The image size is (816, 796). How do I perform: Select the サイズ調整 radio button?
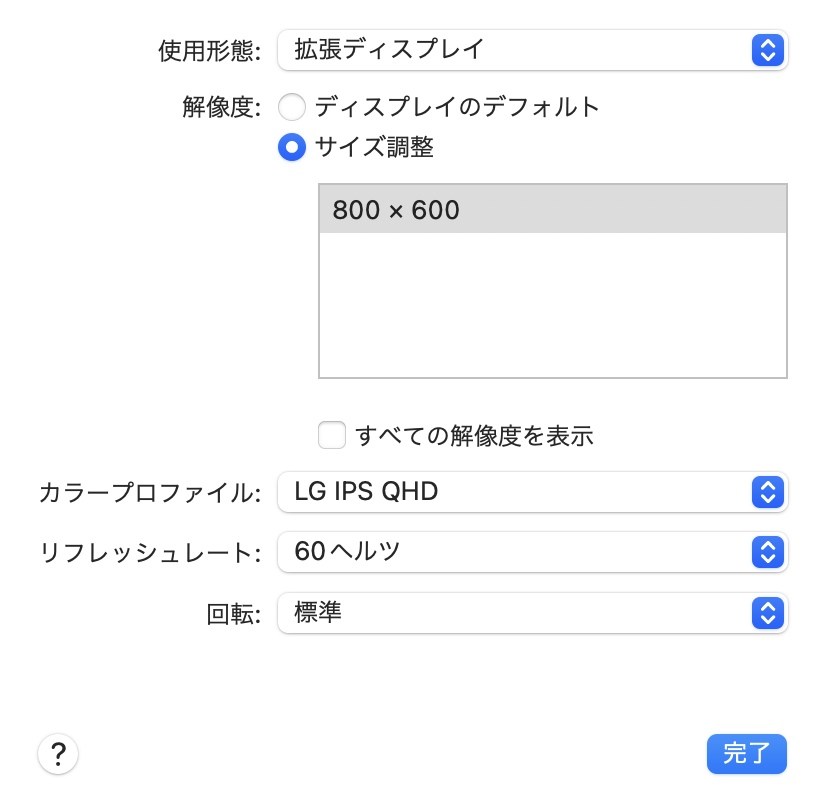coord(291,148)
